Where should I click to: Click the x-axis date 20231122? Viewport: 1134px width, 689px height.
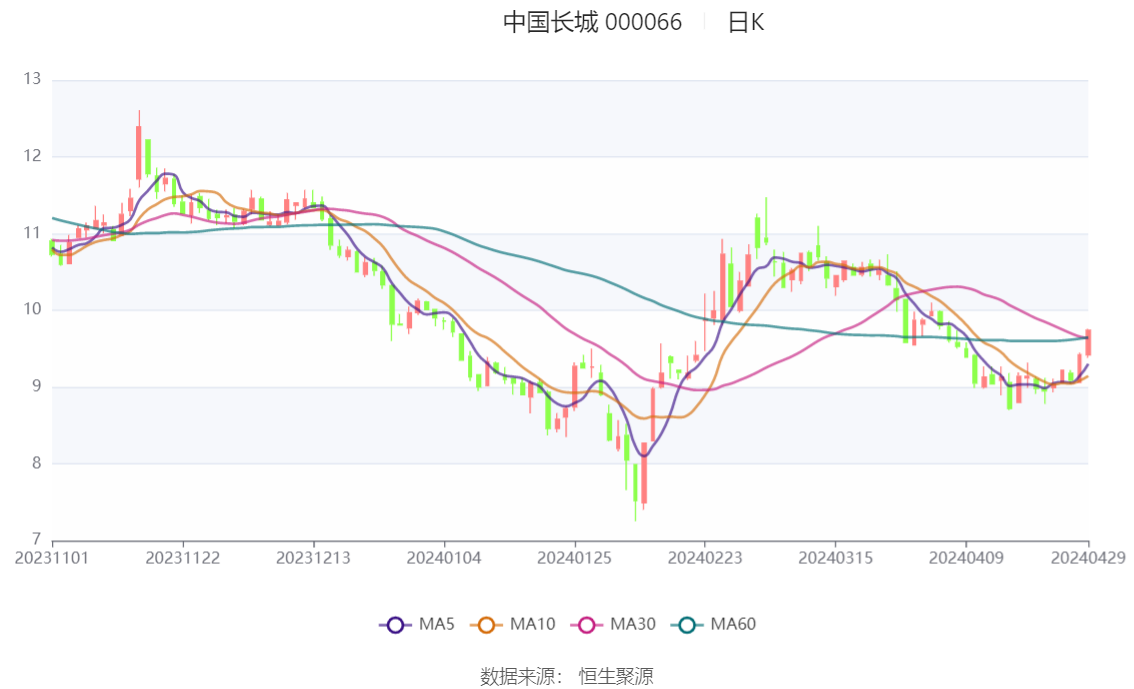point(182,558)
